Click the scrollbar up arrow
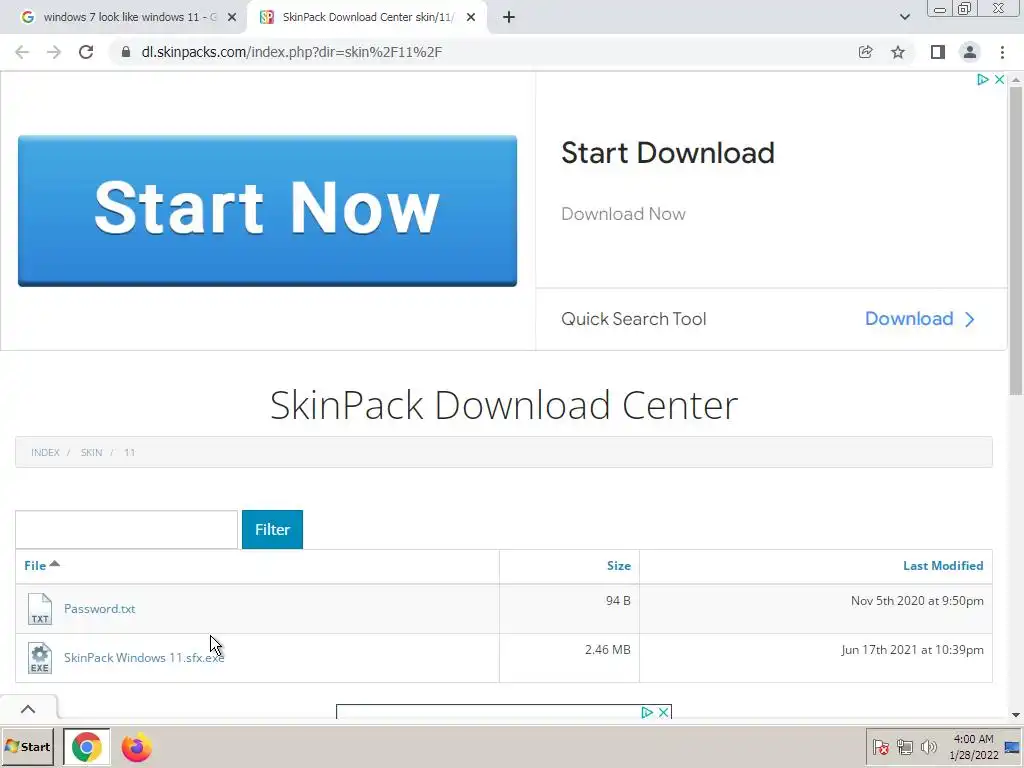 pyautogui.click(x=1016, y=79)
